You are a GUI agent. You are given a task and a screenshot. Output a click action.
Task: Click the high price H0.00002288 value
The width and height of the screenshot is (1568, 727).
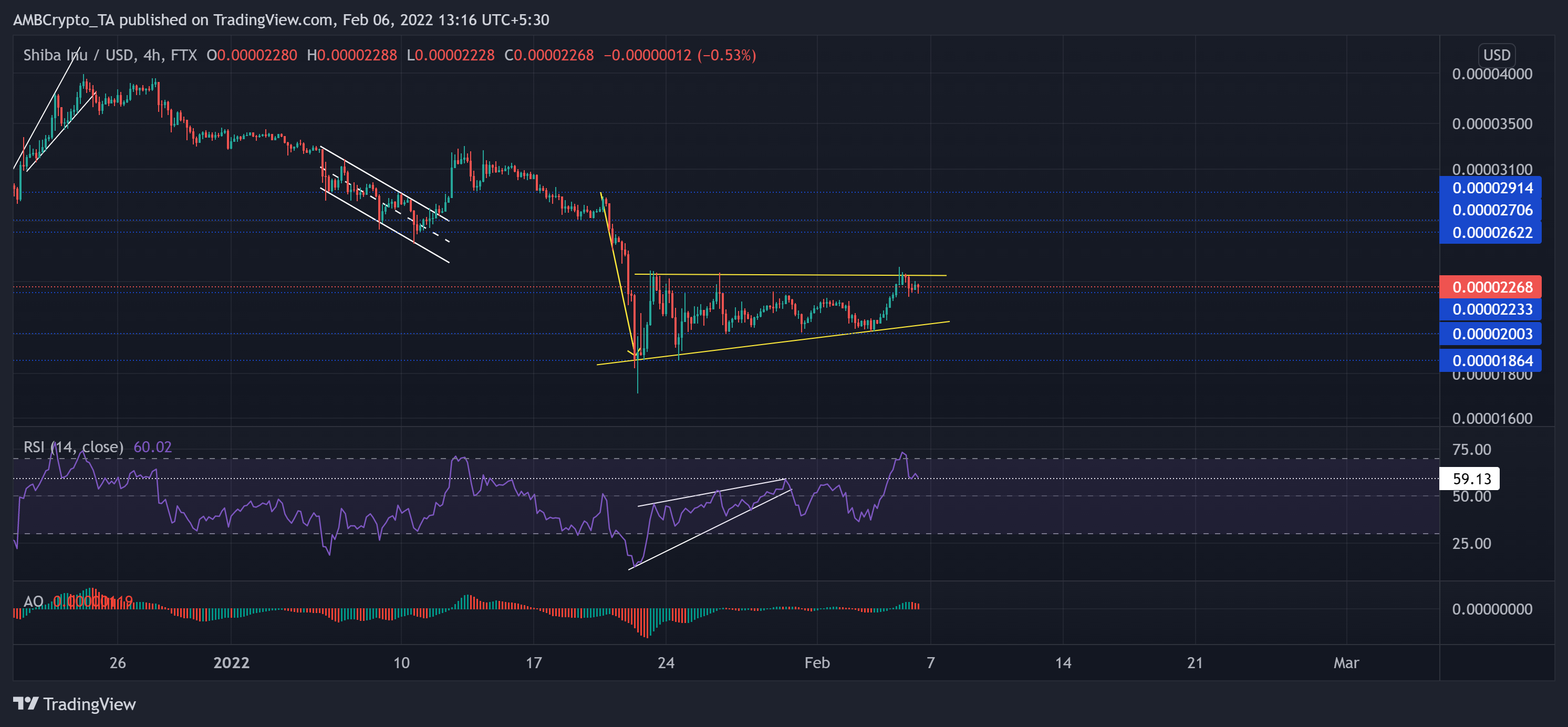point(352,55)
